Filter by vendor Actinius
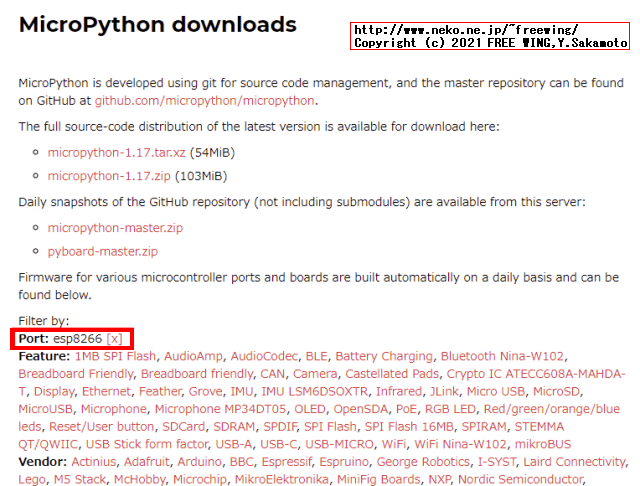This screenshot has width=640, height=486. (x=93, y=462)
